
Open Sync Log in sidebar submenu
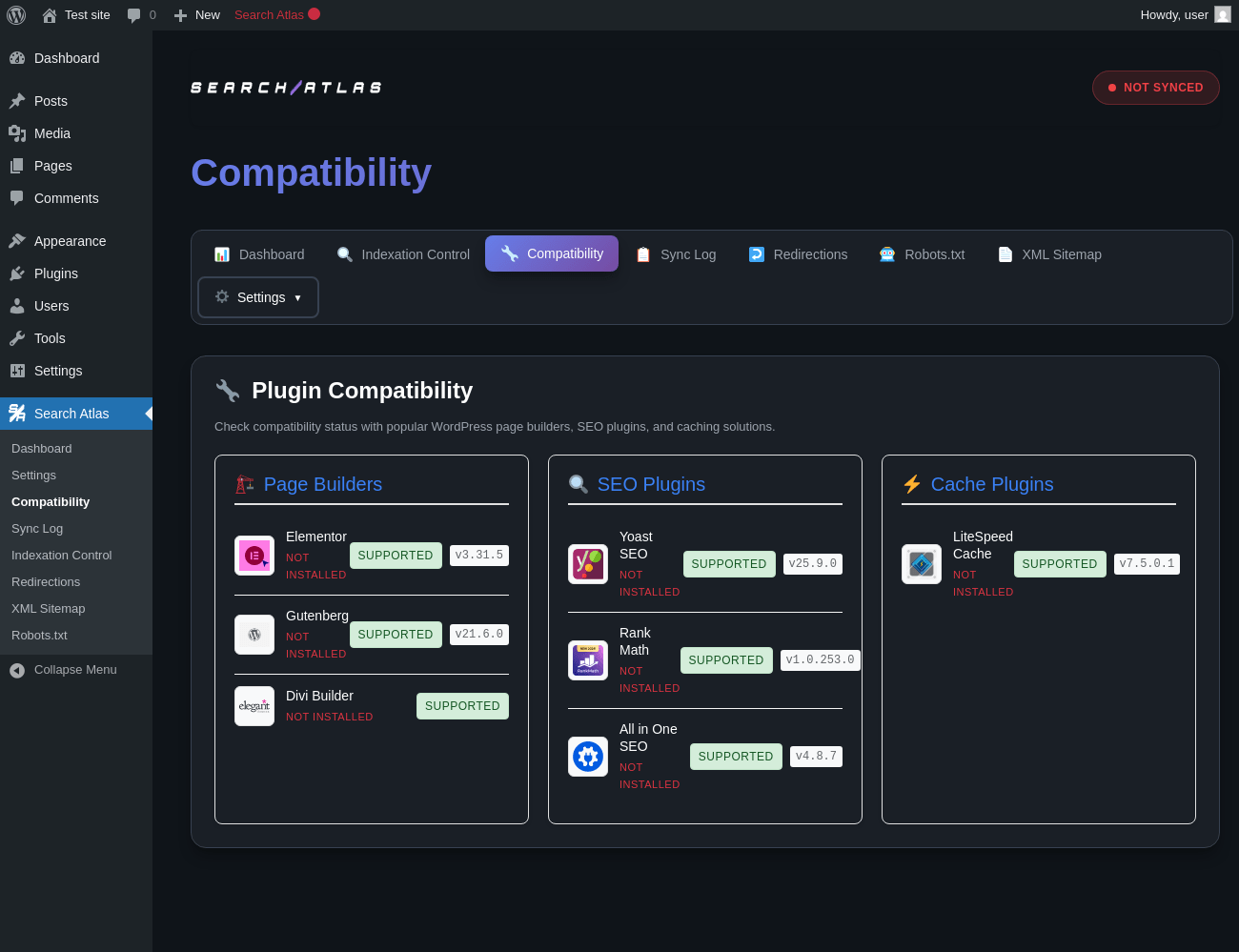pos(37,529)
